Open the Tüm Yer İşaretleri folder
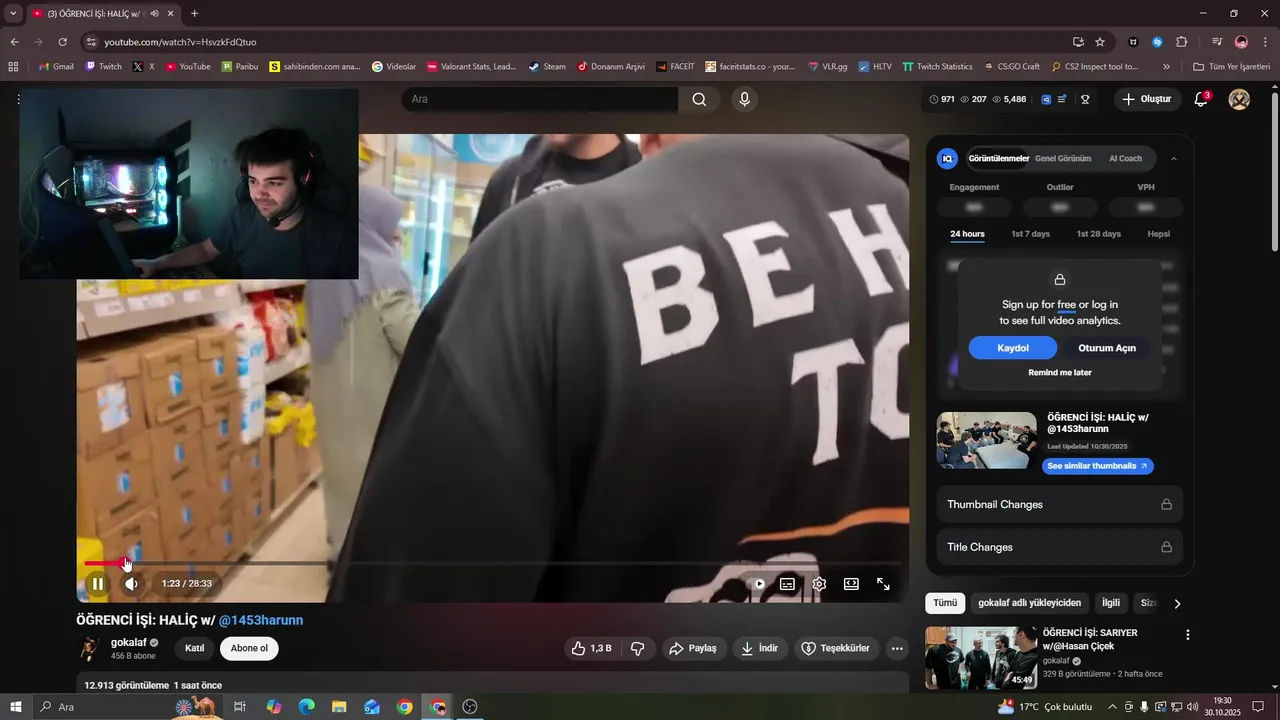The height and width of the screenshot is (720, 1280). pyautogui.click(x=1231, y=67)
